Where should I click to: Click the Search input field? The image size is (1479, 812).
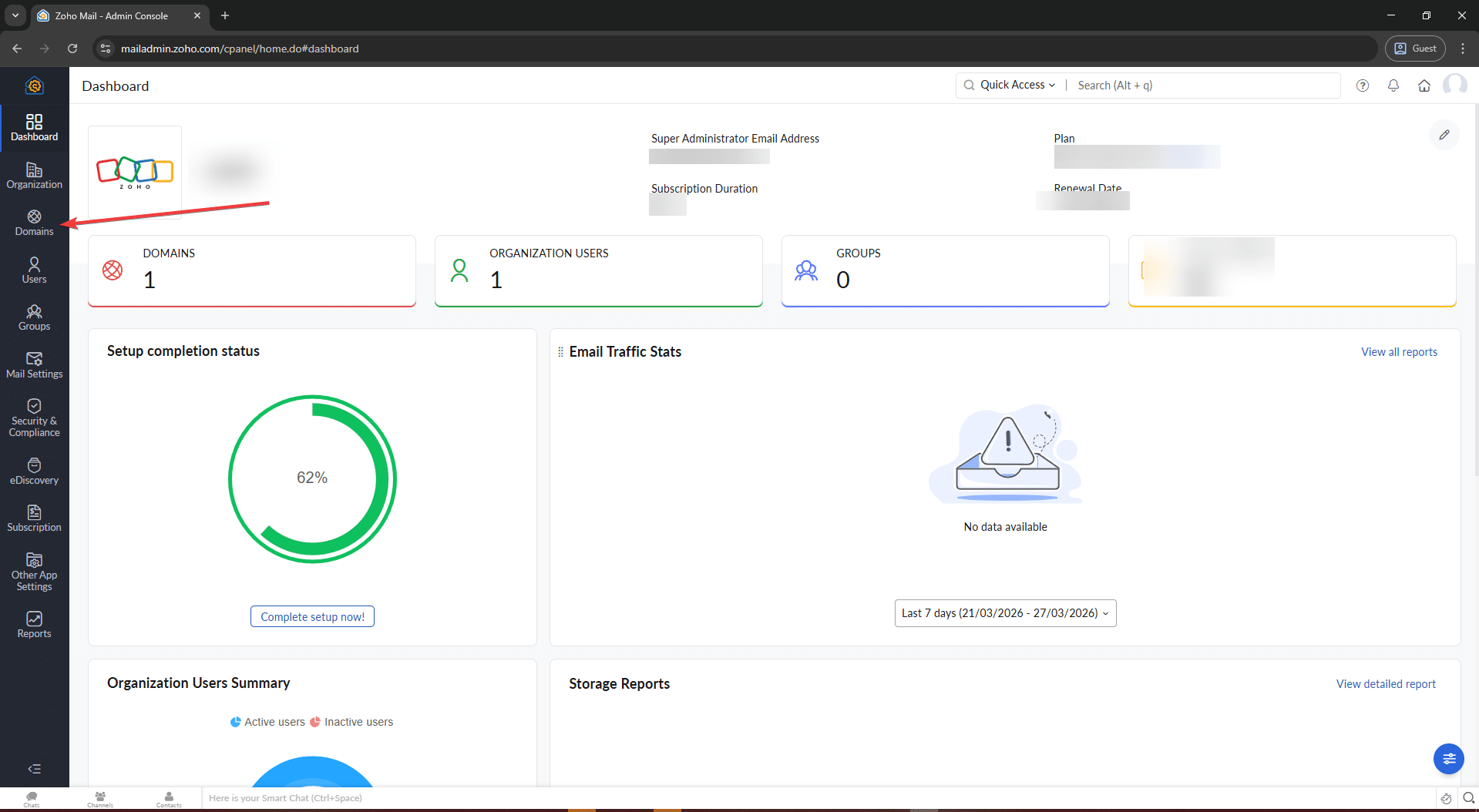tap(1202, 86)
